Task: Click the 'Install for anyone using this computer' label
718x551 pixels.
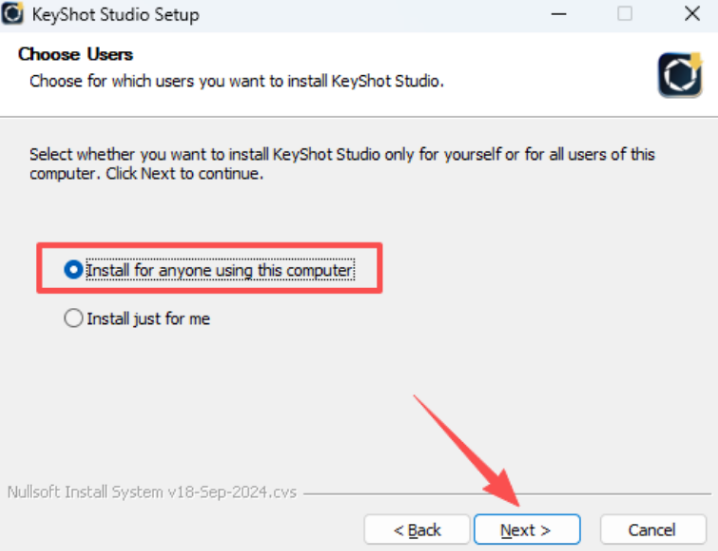Action: pyautogui.click(x=219, y=270)
